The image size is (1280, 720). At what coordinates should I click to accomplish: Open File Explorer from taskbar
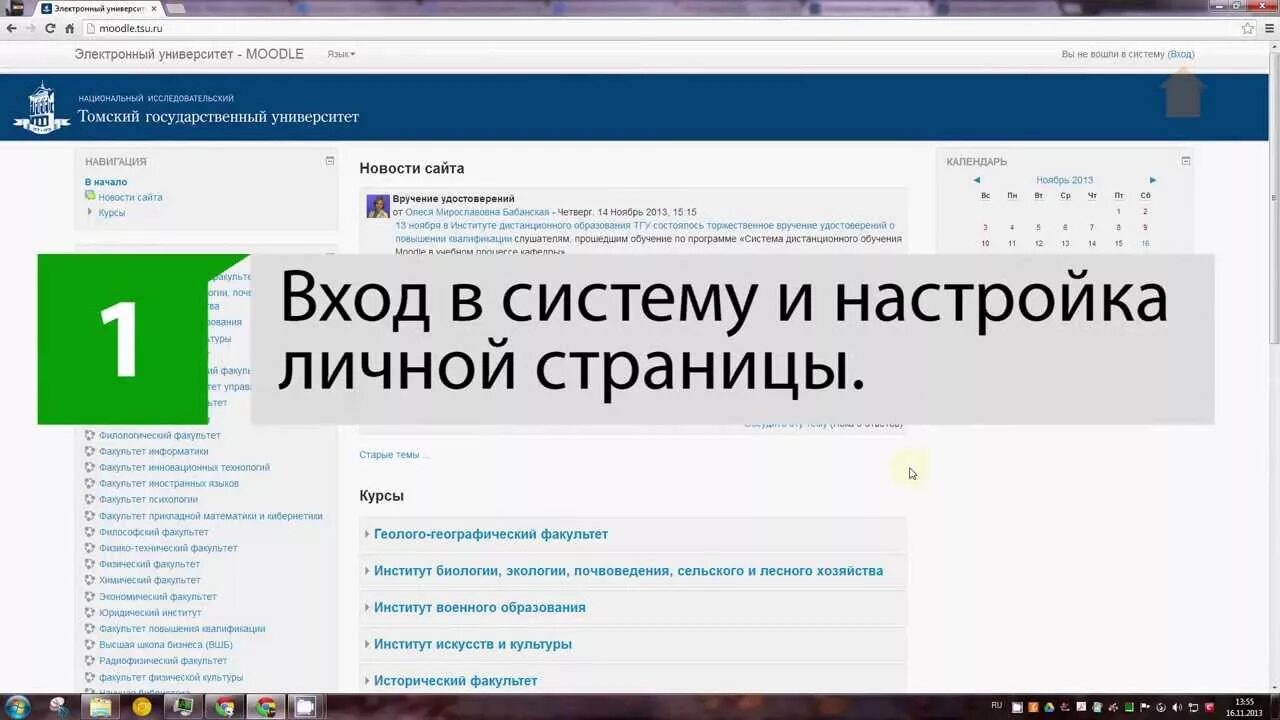[101, 707]
